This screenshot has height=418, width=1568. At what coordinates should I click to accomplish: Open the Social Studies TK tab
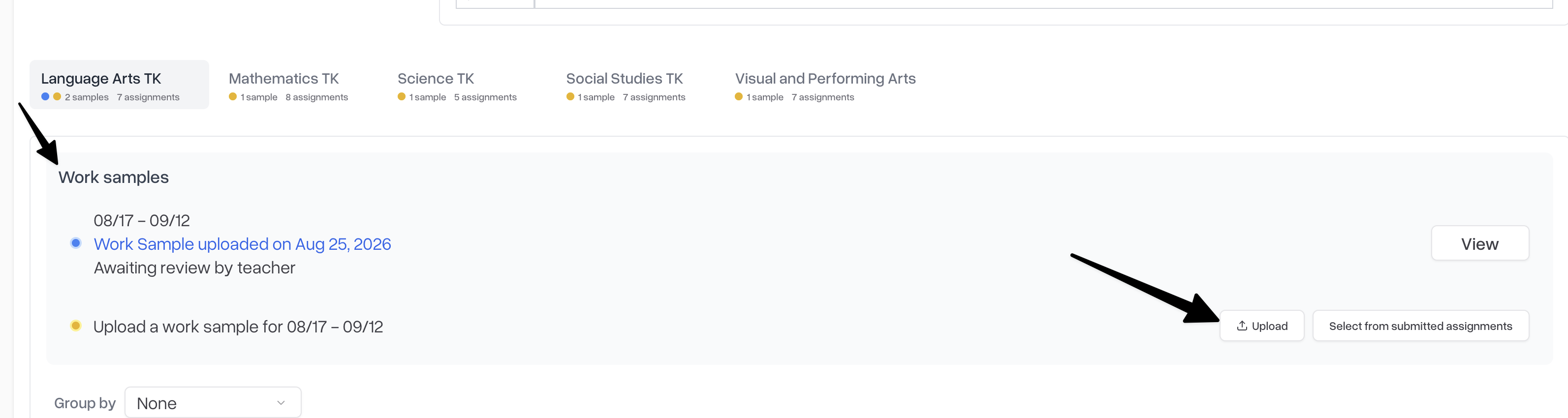626,85
